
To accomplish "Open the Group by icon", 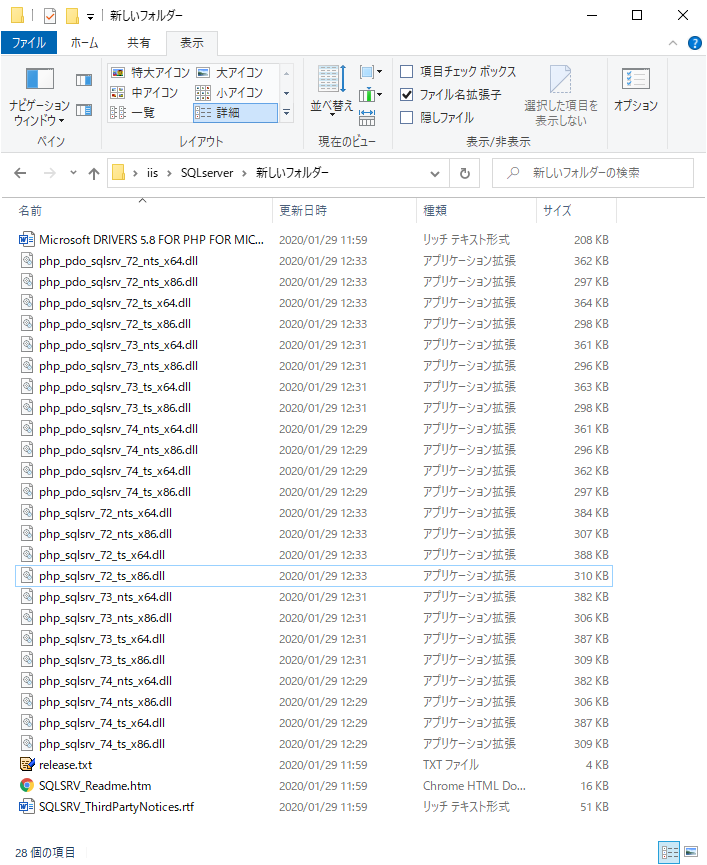I will tap(371, 72).
